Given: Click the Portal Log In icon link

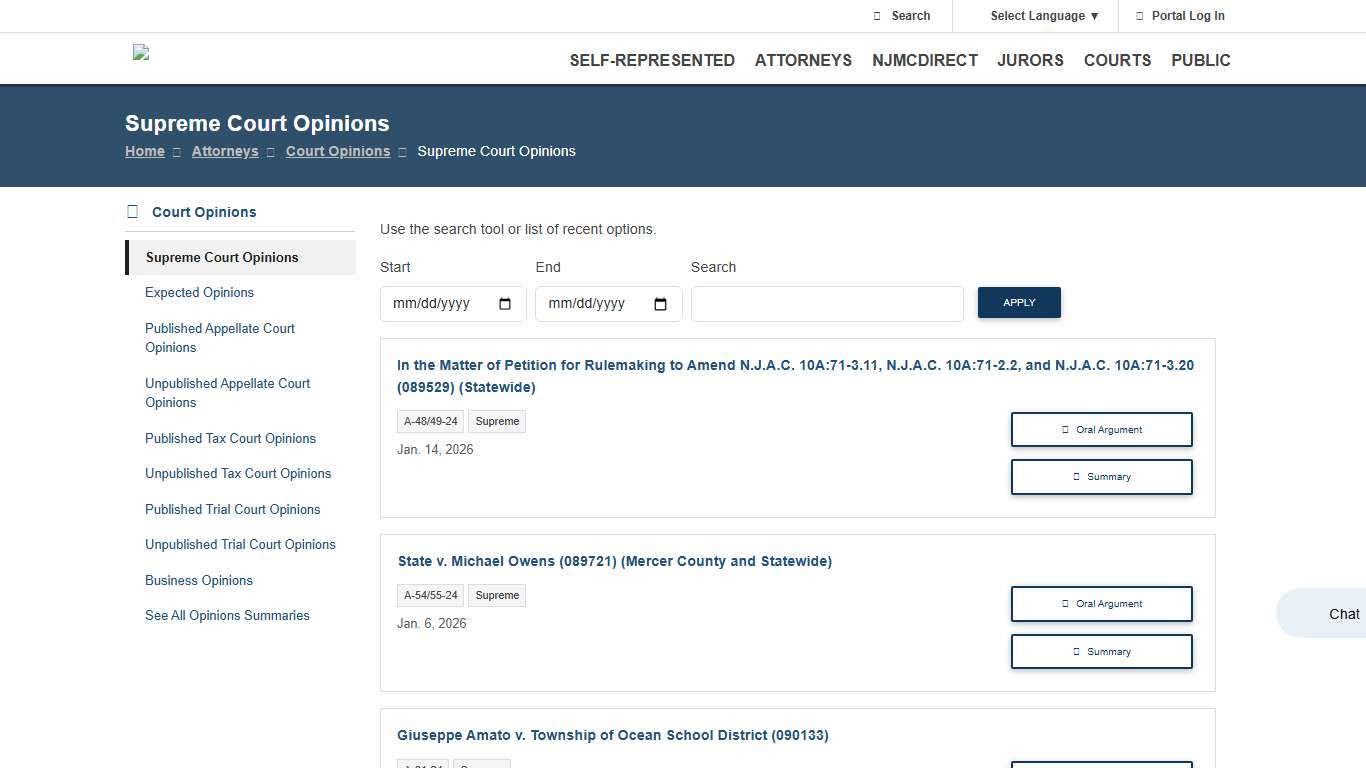Looking at the screenshot, I should tap(1140, 16).
